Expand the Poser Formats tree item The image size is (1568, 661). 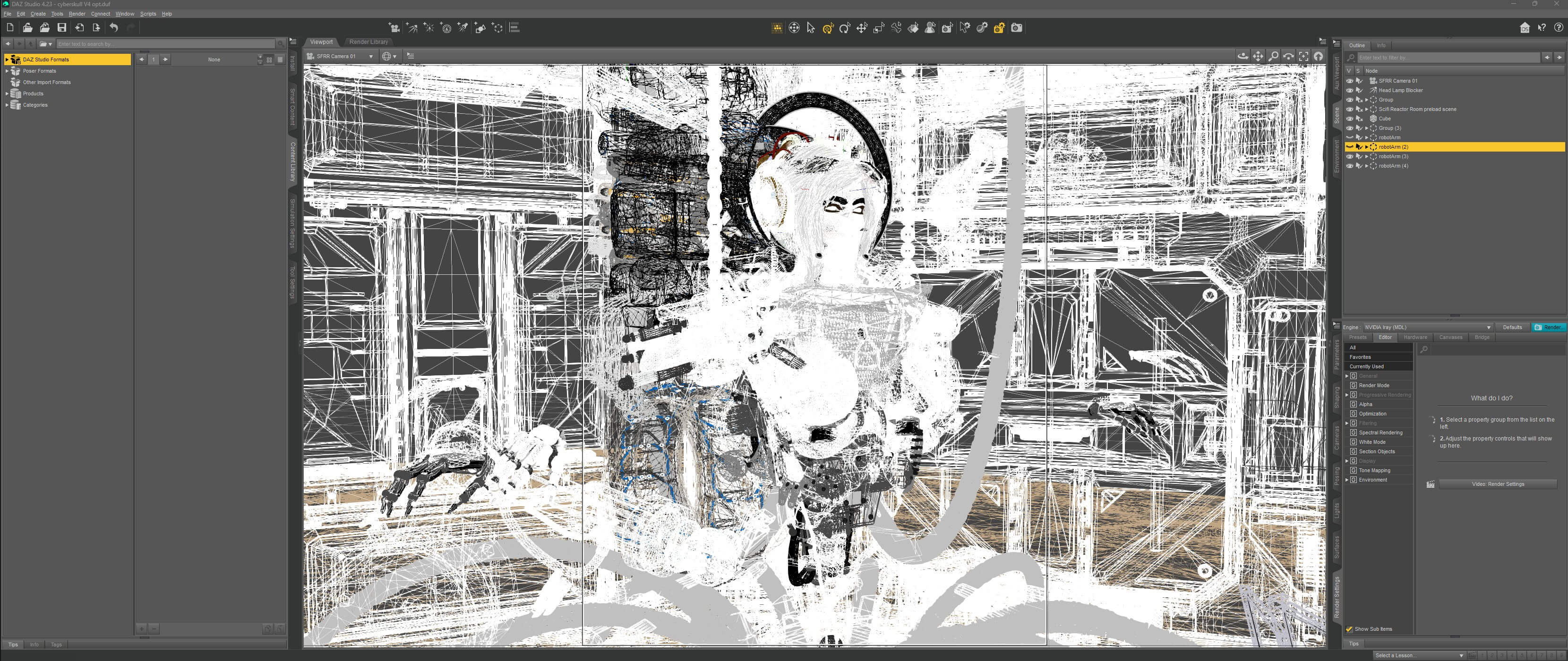(x=7, y=71)
